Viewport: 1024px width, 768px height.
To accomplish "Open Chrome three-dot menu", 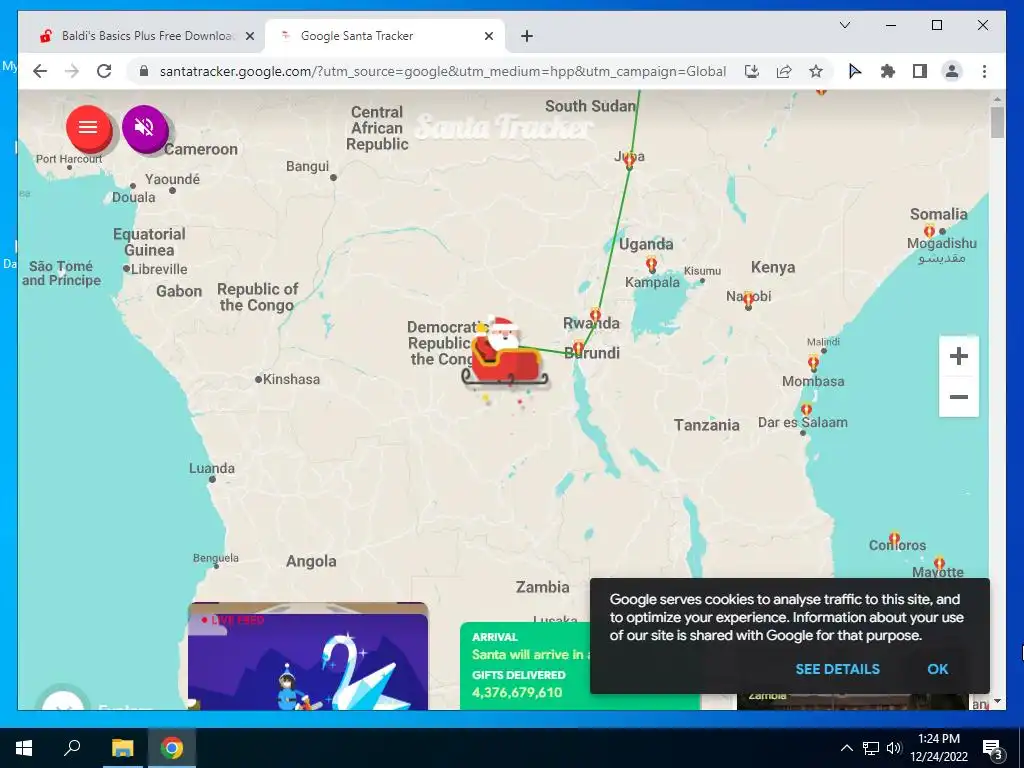I will coord(984,71).
